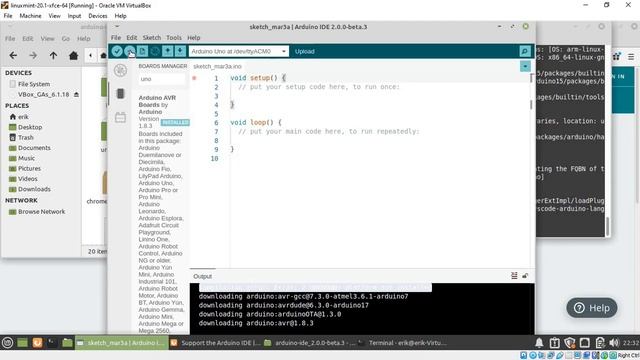
Task: Click the path-bar left arrow in file manager
Action: [90, 55]
